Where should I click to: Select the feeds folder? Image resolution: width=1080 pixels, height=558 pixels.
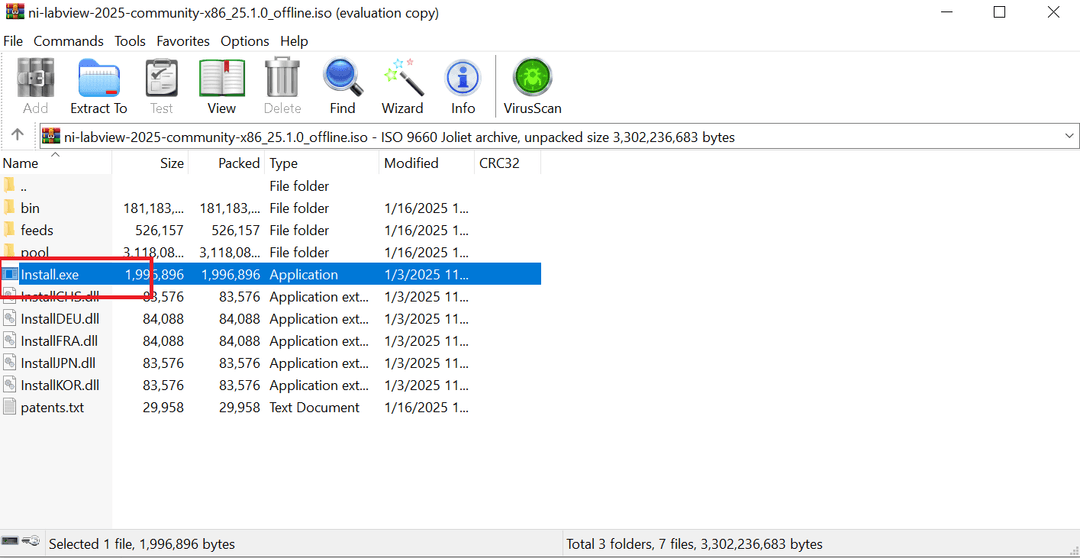pos(37,230)
